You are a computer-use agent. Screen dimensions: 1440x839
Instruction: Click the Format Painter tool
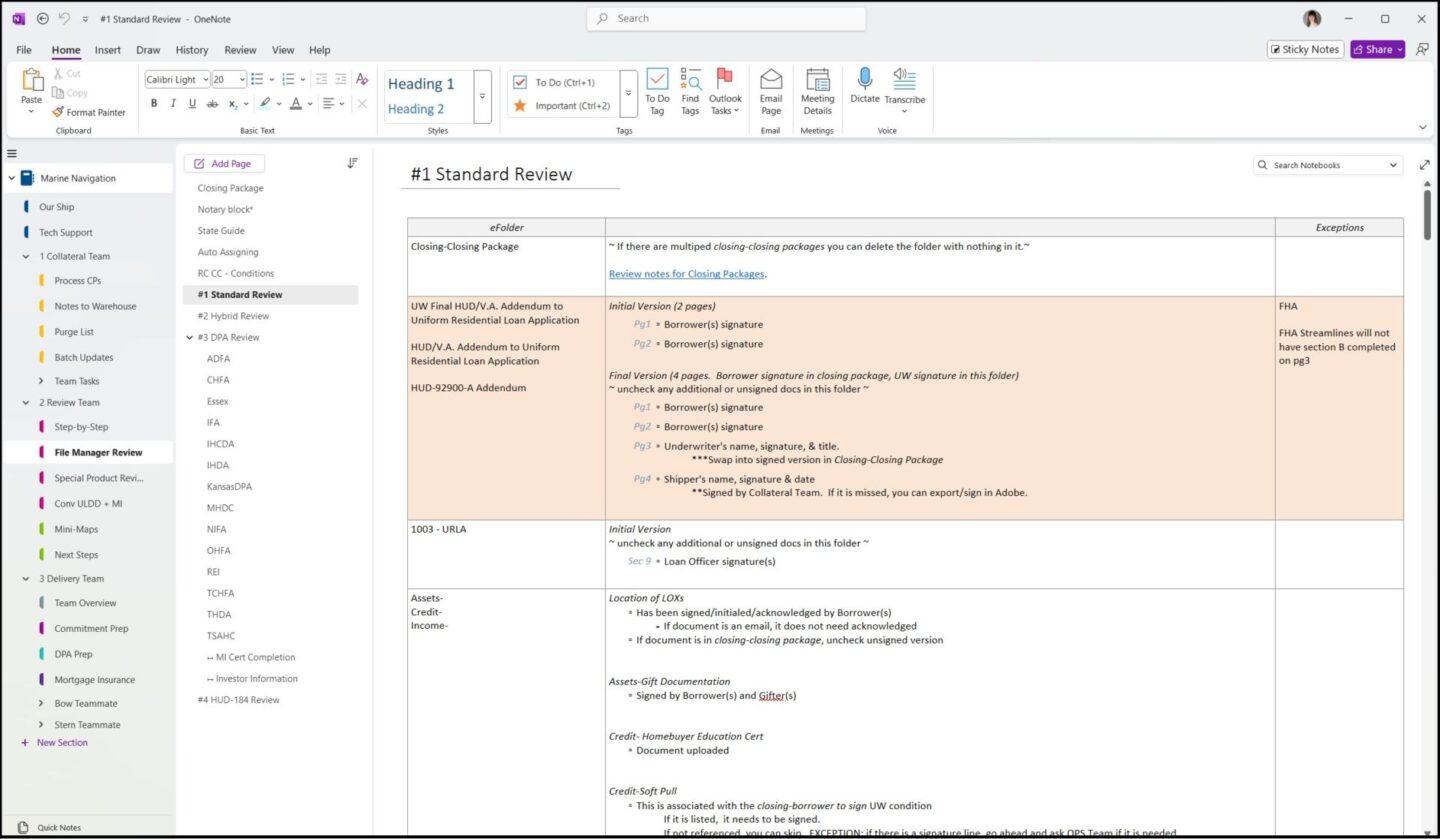pyautogui.click(x=89, y=112)
